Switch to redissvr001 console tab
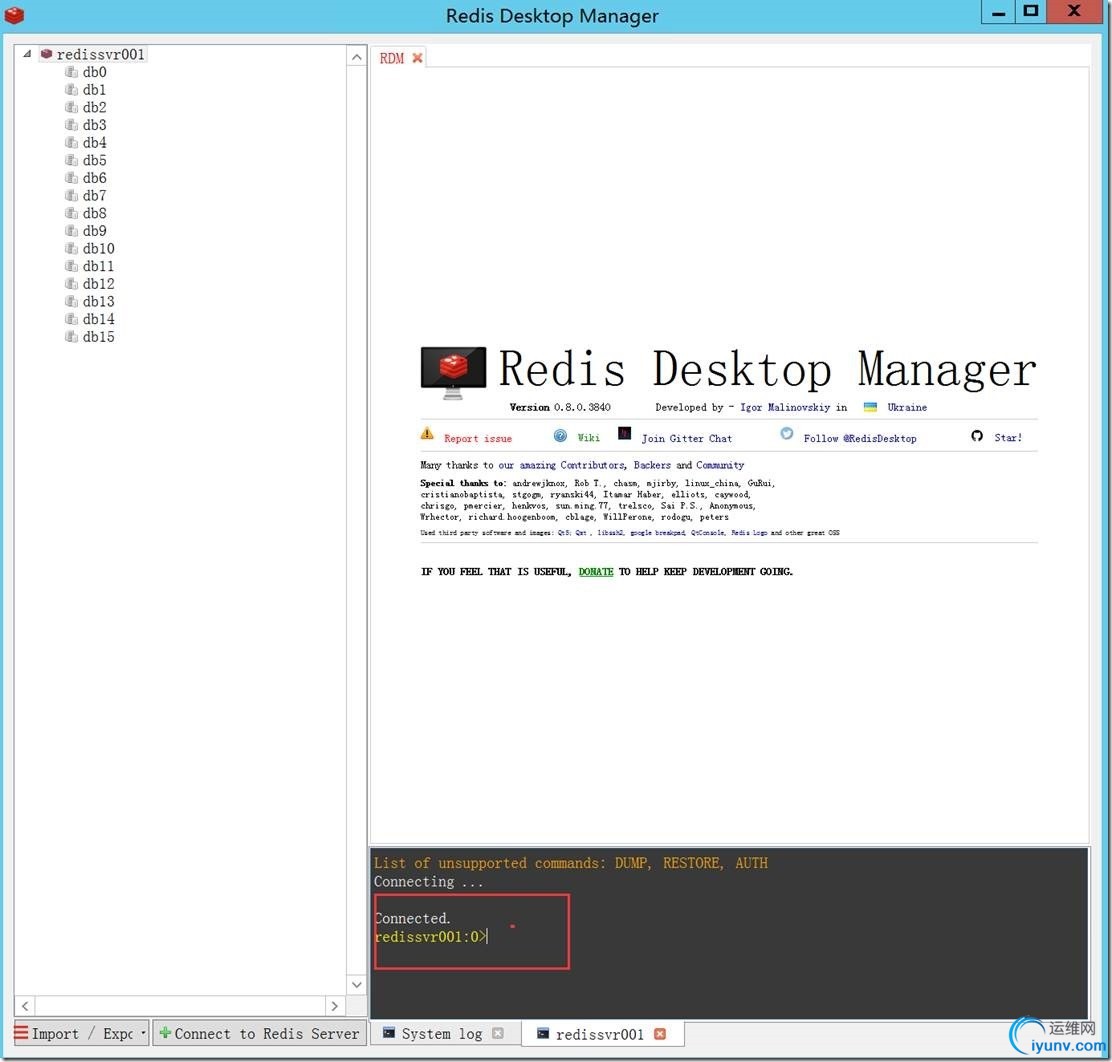 [x=599, y=1034]
